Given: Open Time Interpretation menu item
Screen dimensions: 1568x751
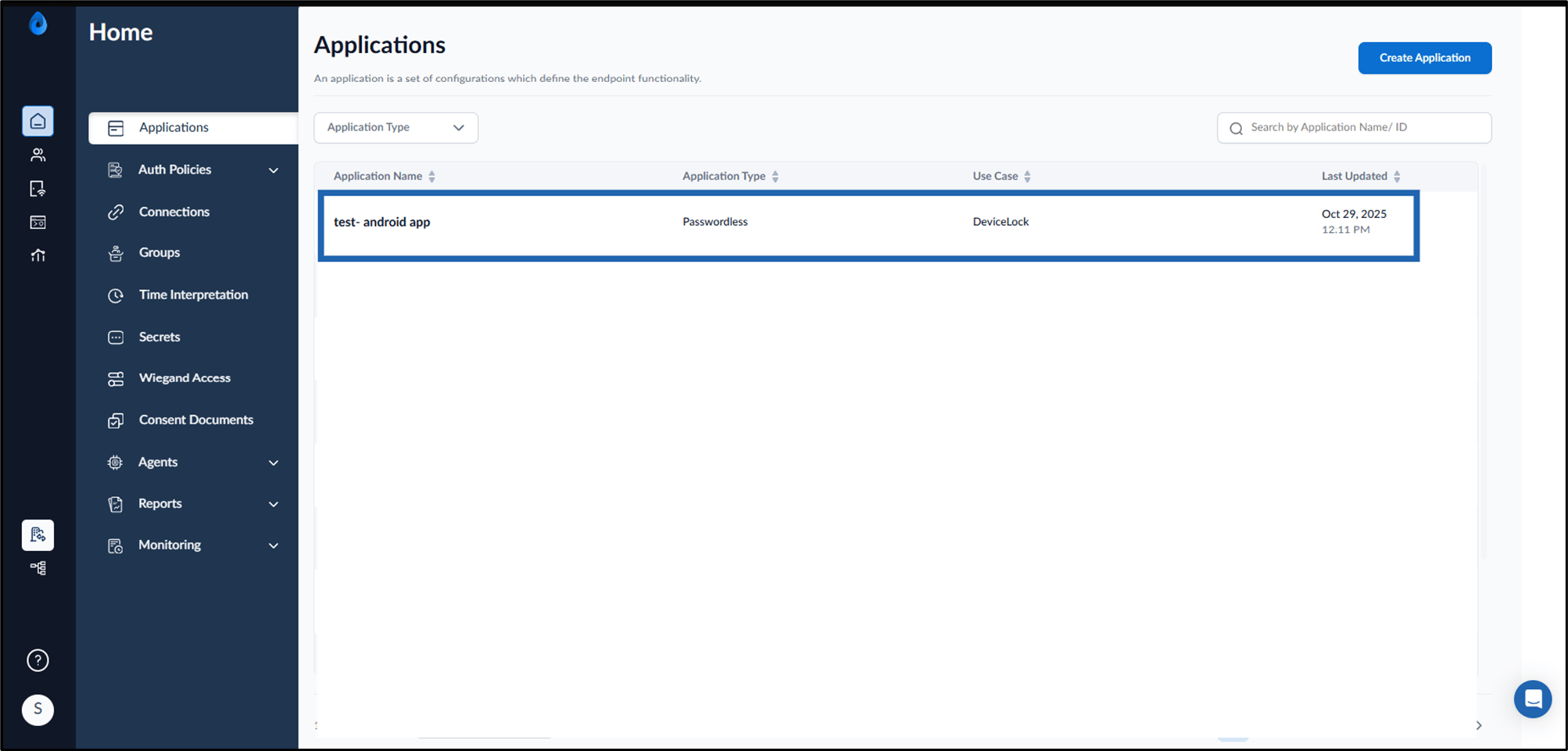Looking at the screenshot, I should (x=193, y=295).
